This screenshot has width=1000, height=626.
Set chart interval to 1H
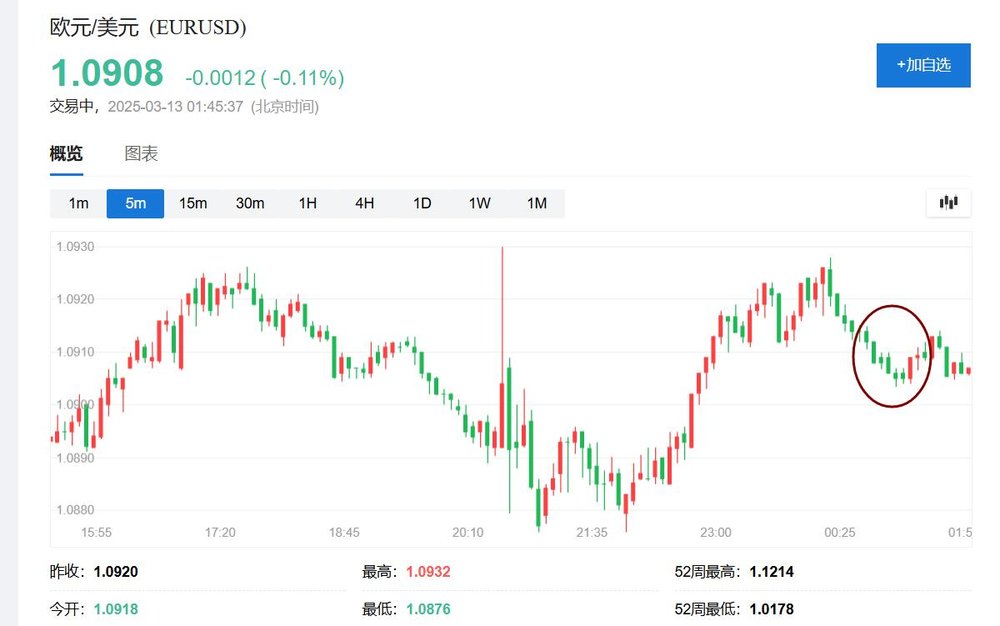(x=307, y=203)
